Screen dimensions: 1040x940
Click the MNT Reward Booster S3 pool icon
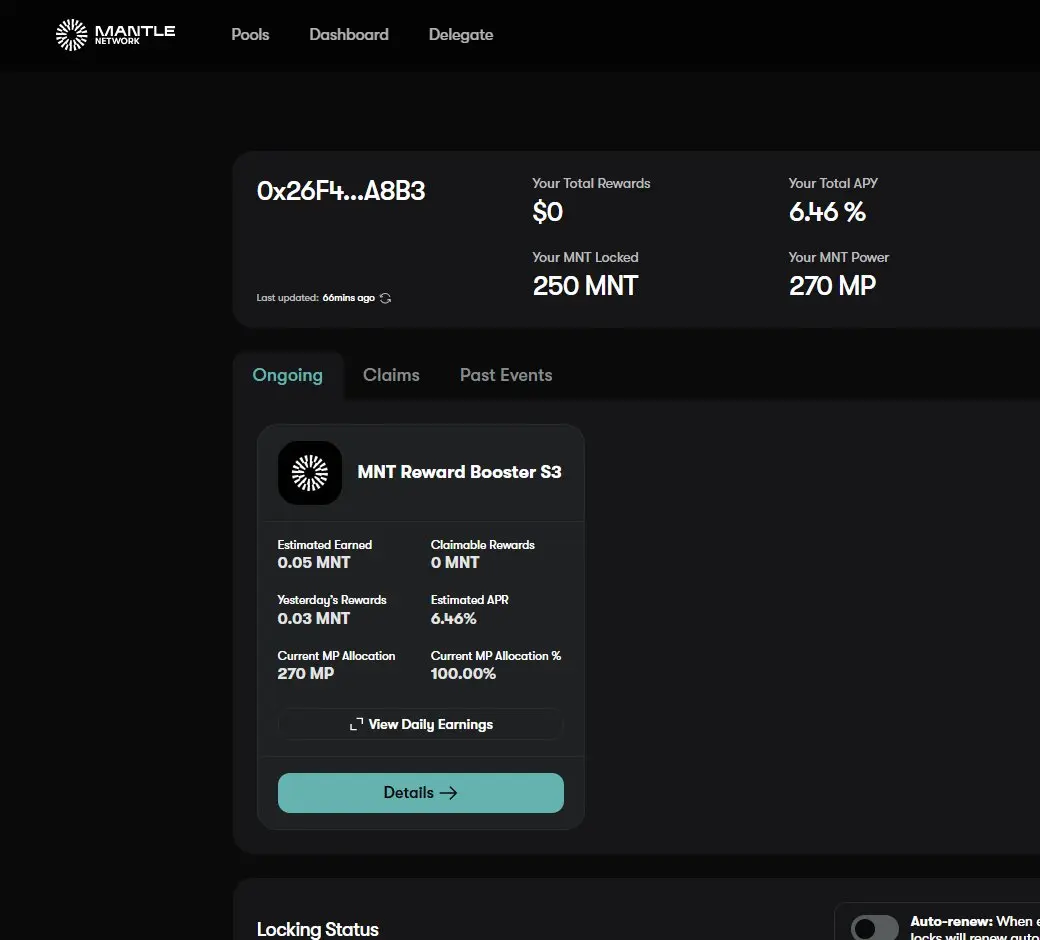click(x=310, y=473)
